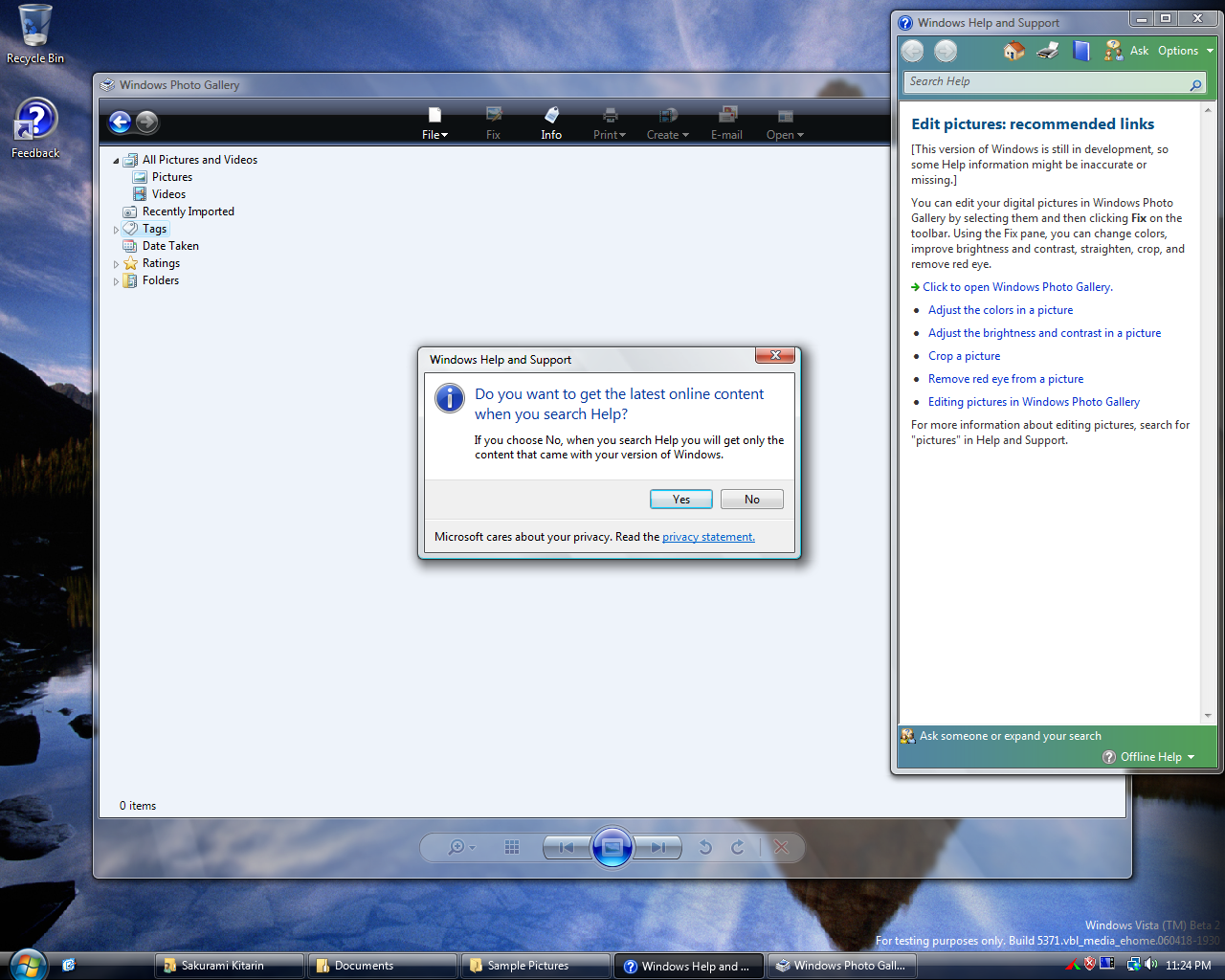Click the red security shield tray icon
This screenshot has width=1225, height=980.
pyautogui.click(x=1089, y=964)
